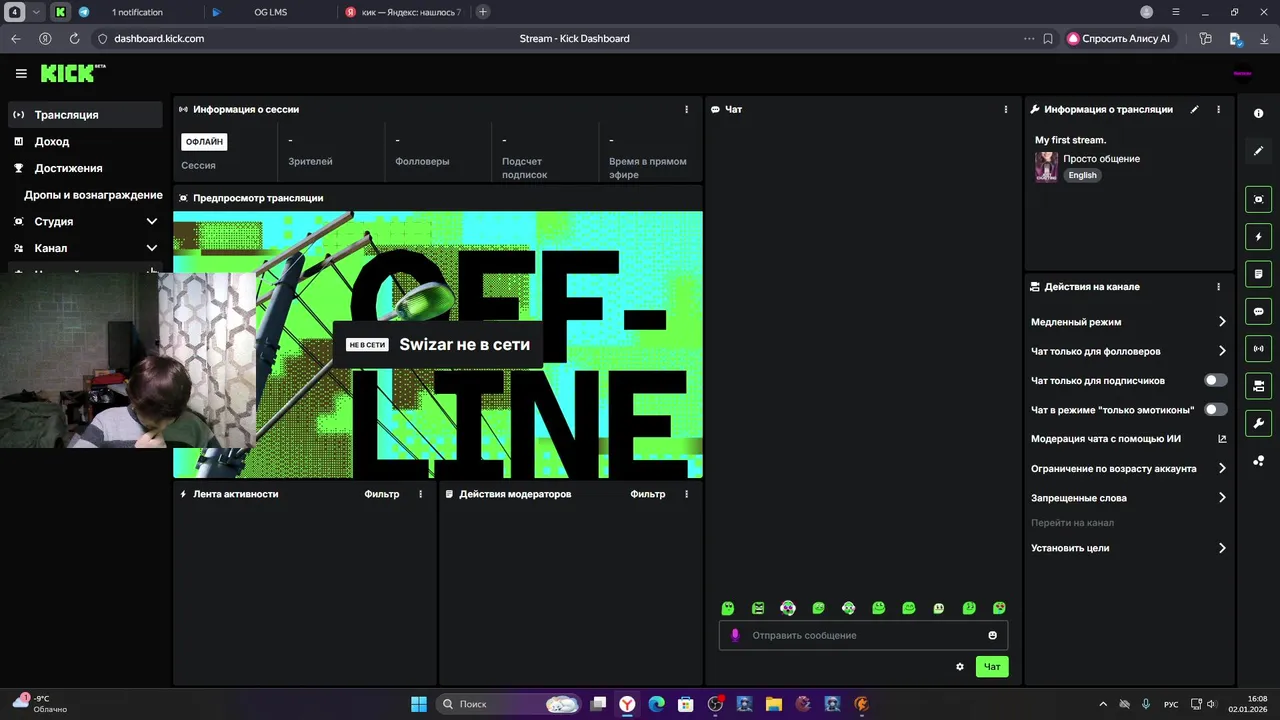Click the three-dots cluster icon in right sidebar

pyautogui.click(x=1259, y=461)
